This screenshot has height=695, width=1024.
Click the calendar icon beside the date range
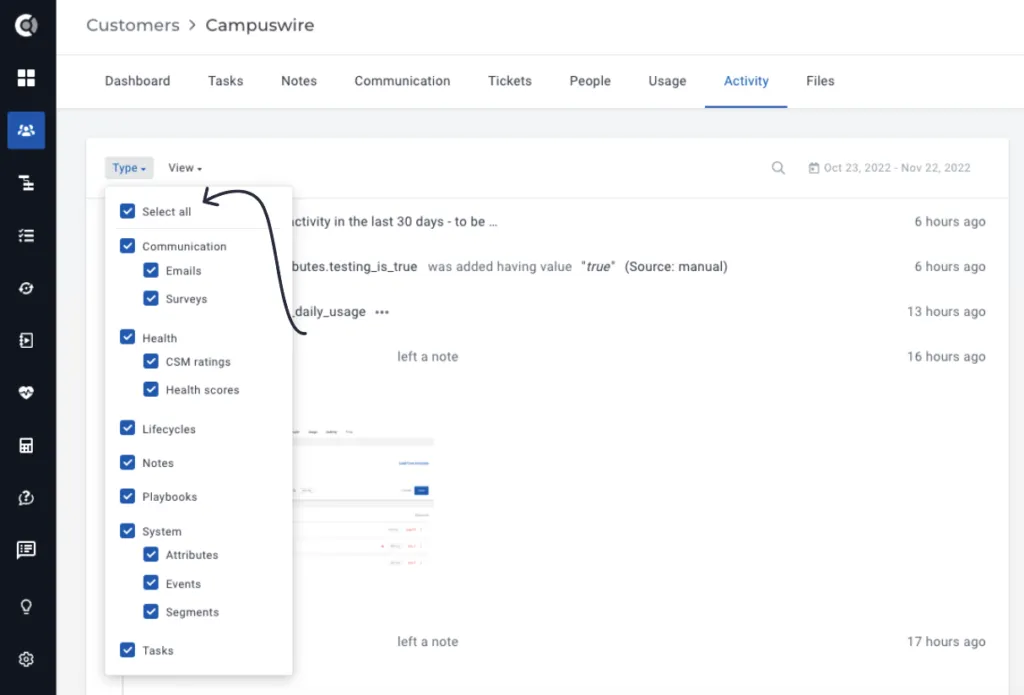coord(813,168)
